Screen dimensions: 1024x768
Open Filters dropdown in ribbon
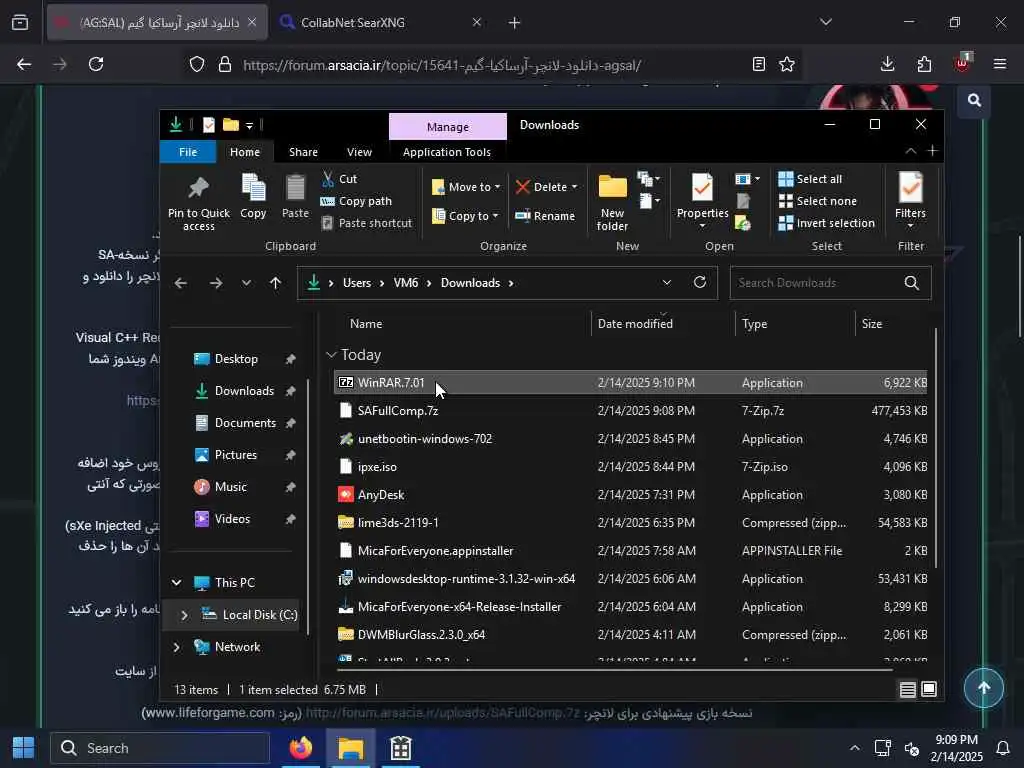tap(910, 200)
